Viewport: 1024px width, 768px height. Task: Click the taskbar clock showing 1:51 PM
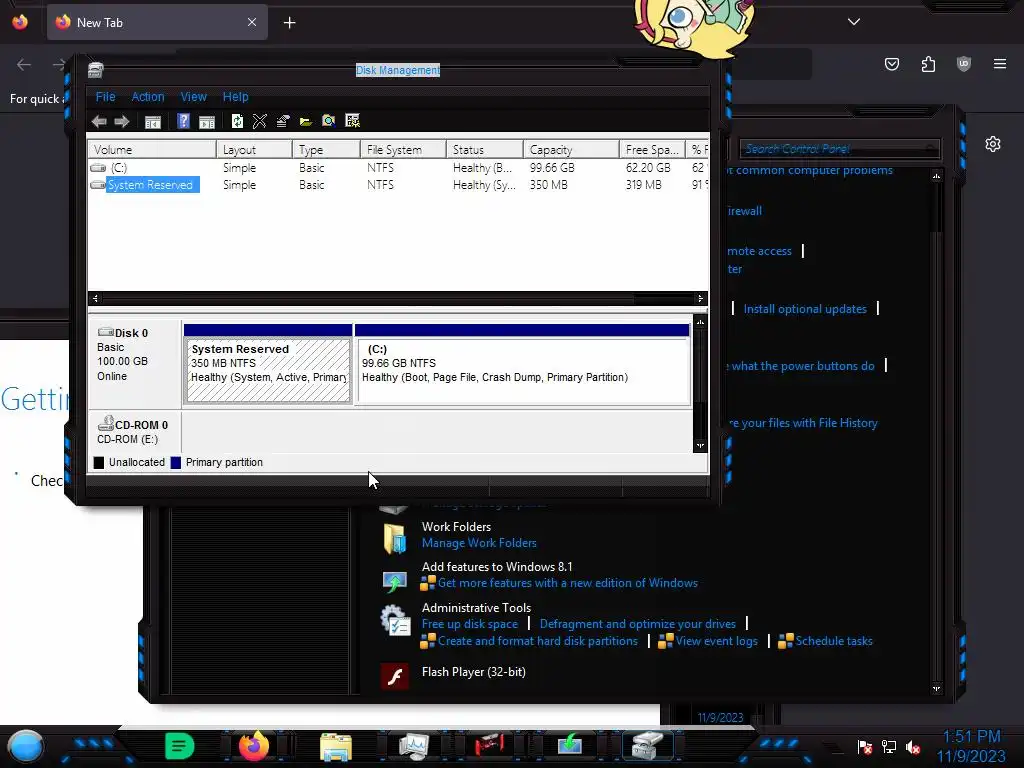pos(971,746)
